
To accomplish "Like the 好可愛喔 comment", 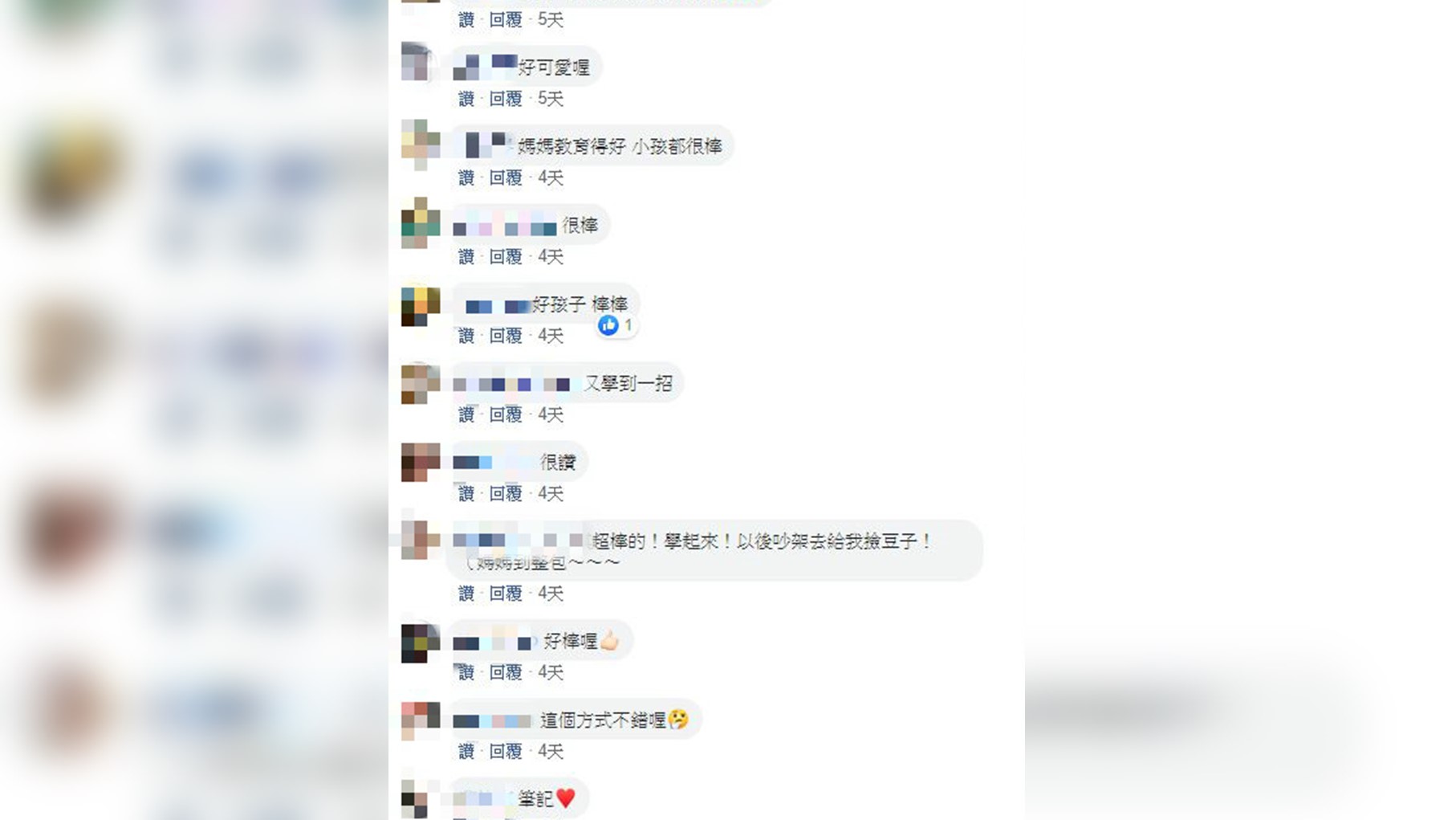I will click(466, 99).
